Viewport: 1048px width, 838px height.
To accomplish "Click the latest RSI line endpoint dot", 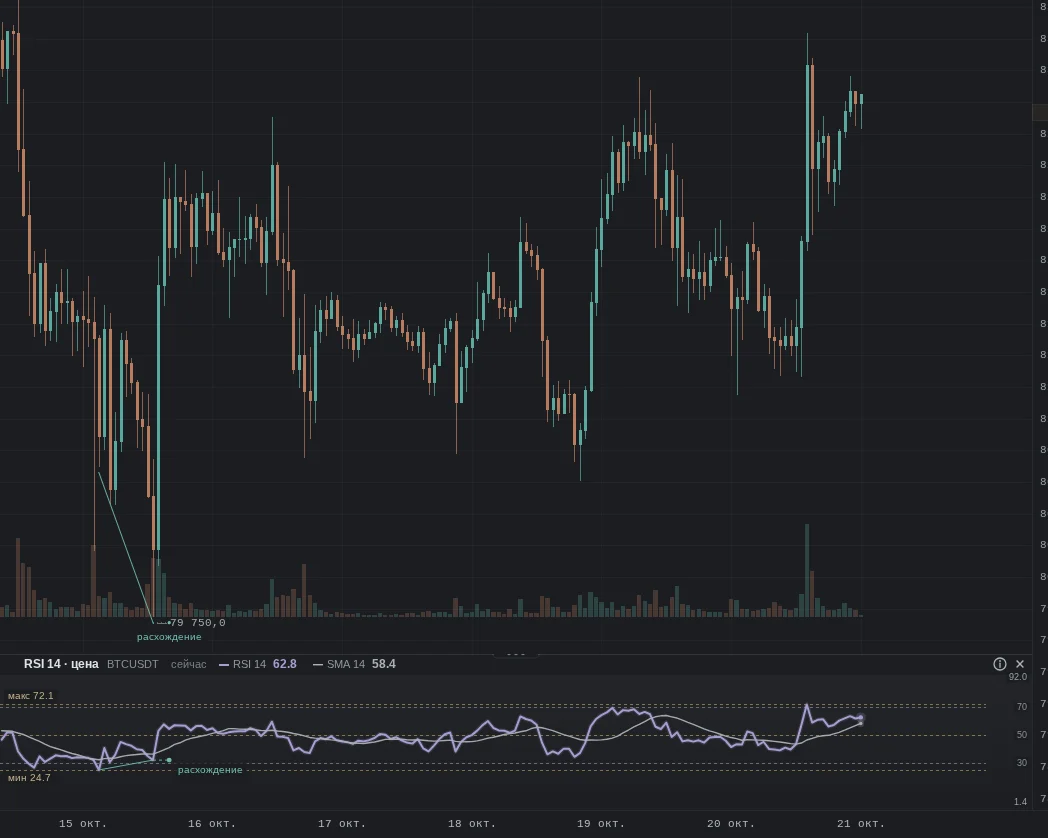I will pos(861,718).
